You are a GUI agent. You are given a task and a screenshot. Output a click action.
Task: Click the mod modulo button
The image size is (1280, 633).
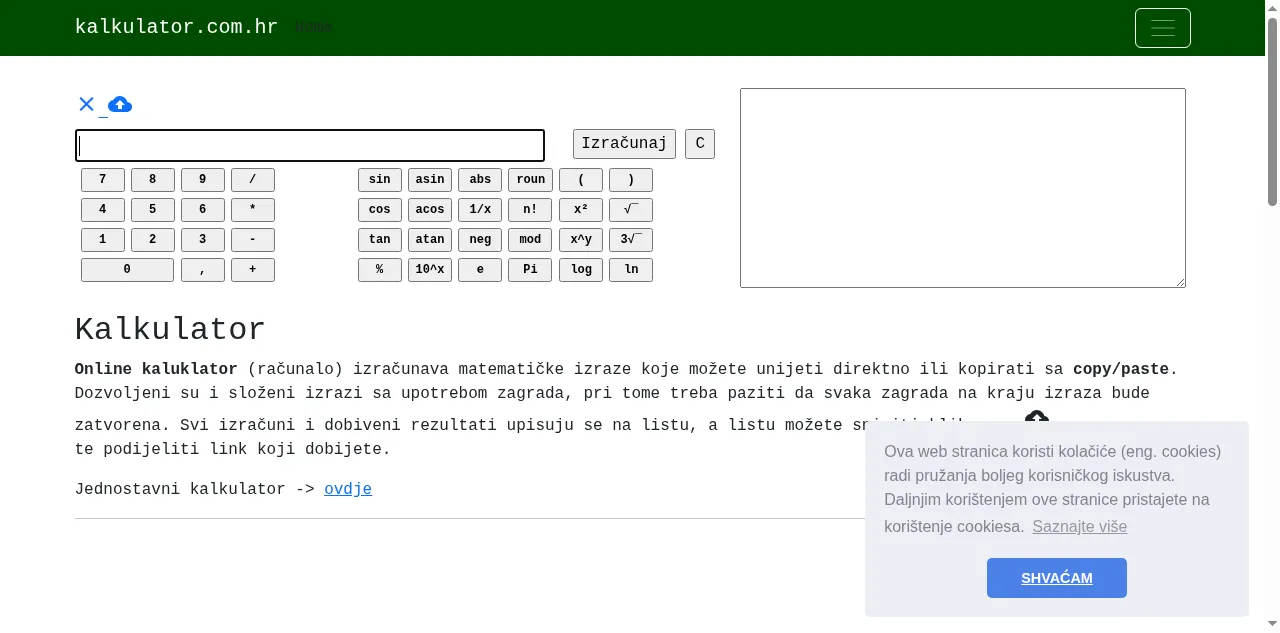[x=530, y=240]
